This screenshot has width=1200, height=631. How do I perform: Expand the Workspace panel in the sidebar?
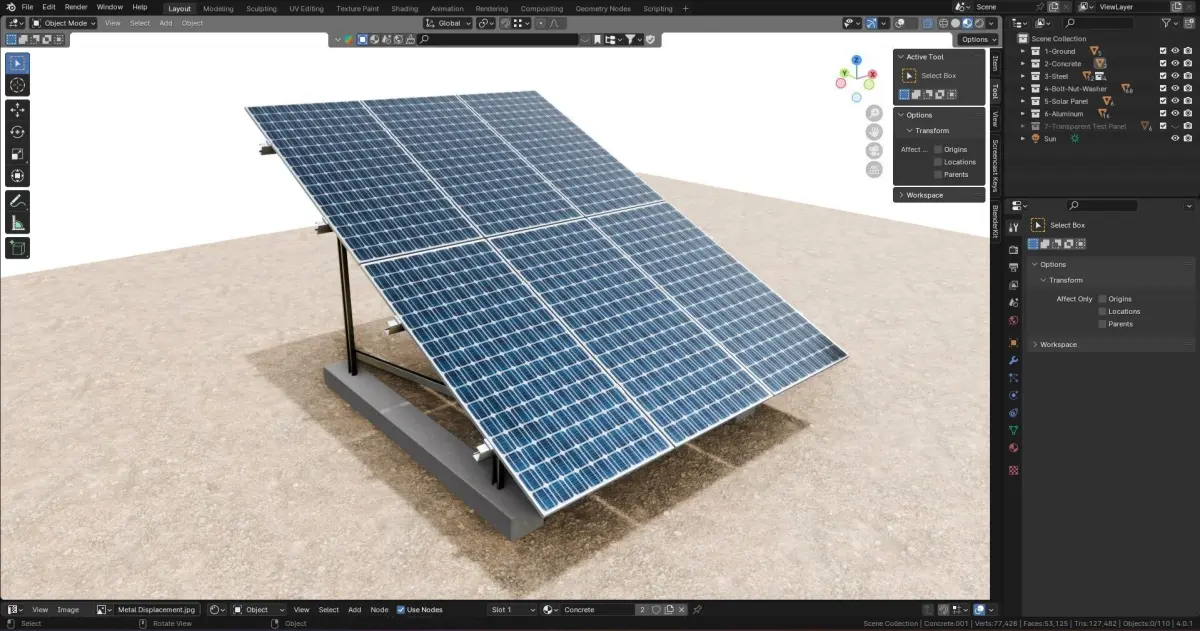(925, 195)
